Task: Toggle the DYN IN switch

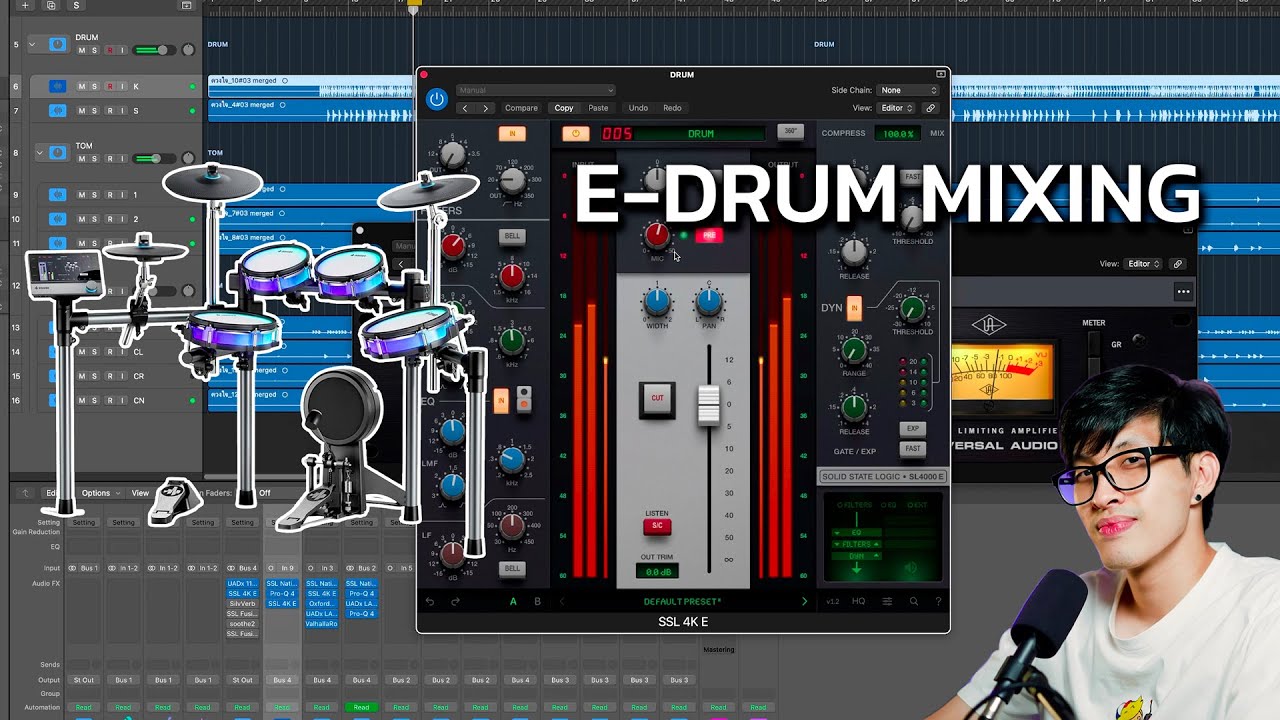Action: pos(854,308)
